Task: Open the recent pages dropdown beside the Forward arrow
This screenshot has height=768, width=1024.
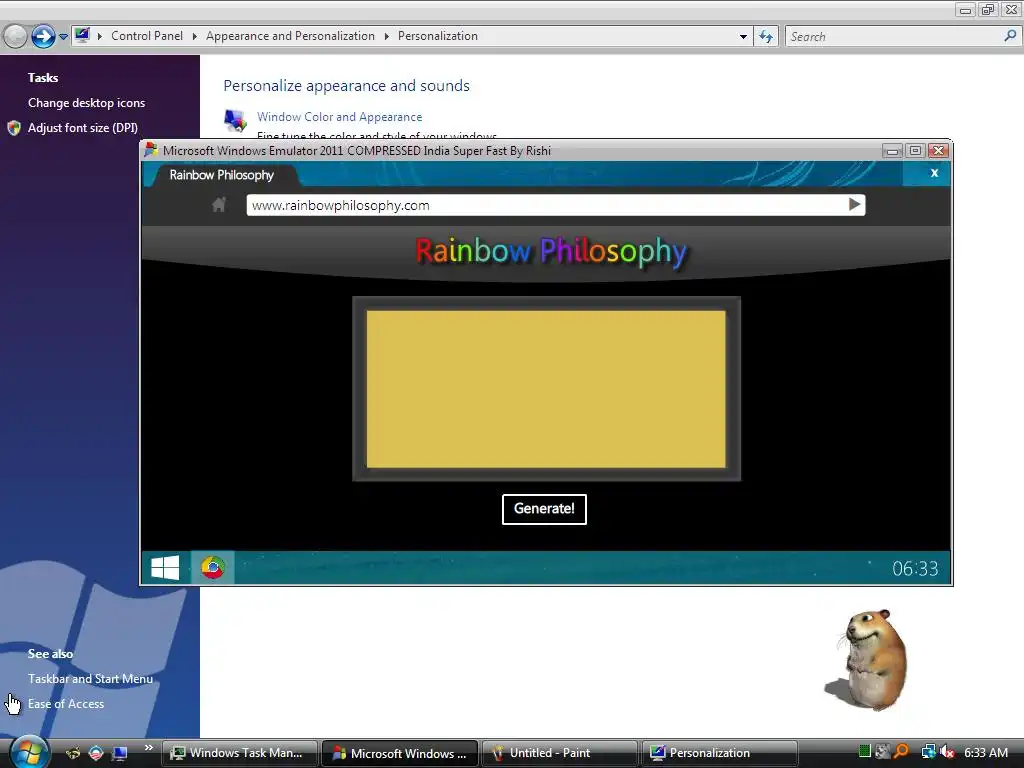Action: pos(63,37)
